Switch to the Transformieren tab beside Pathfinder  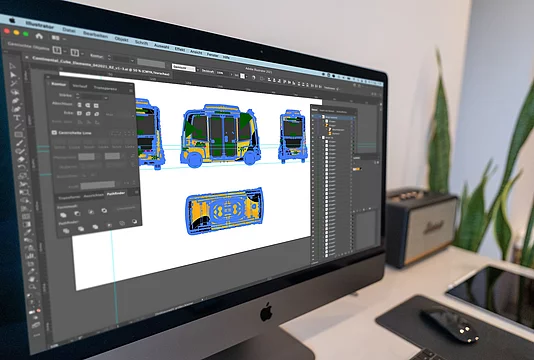tap(69, 197)
